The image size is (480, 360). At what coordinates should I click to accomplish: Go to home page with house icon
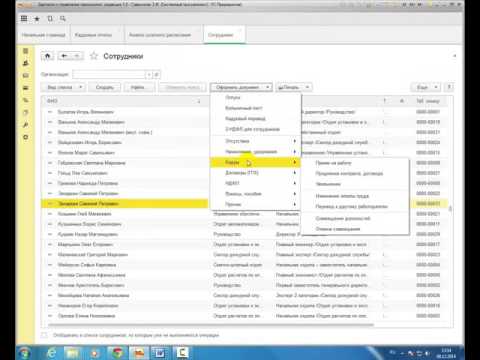48,56
